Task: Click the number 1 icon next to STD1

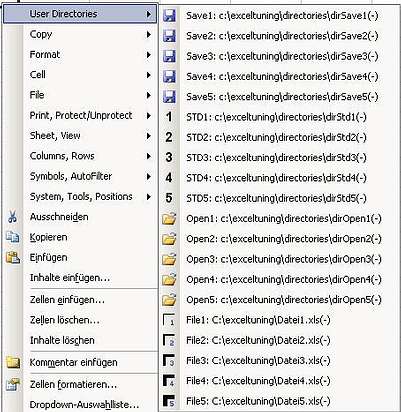Action: [x=169, y=117]
